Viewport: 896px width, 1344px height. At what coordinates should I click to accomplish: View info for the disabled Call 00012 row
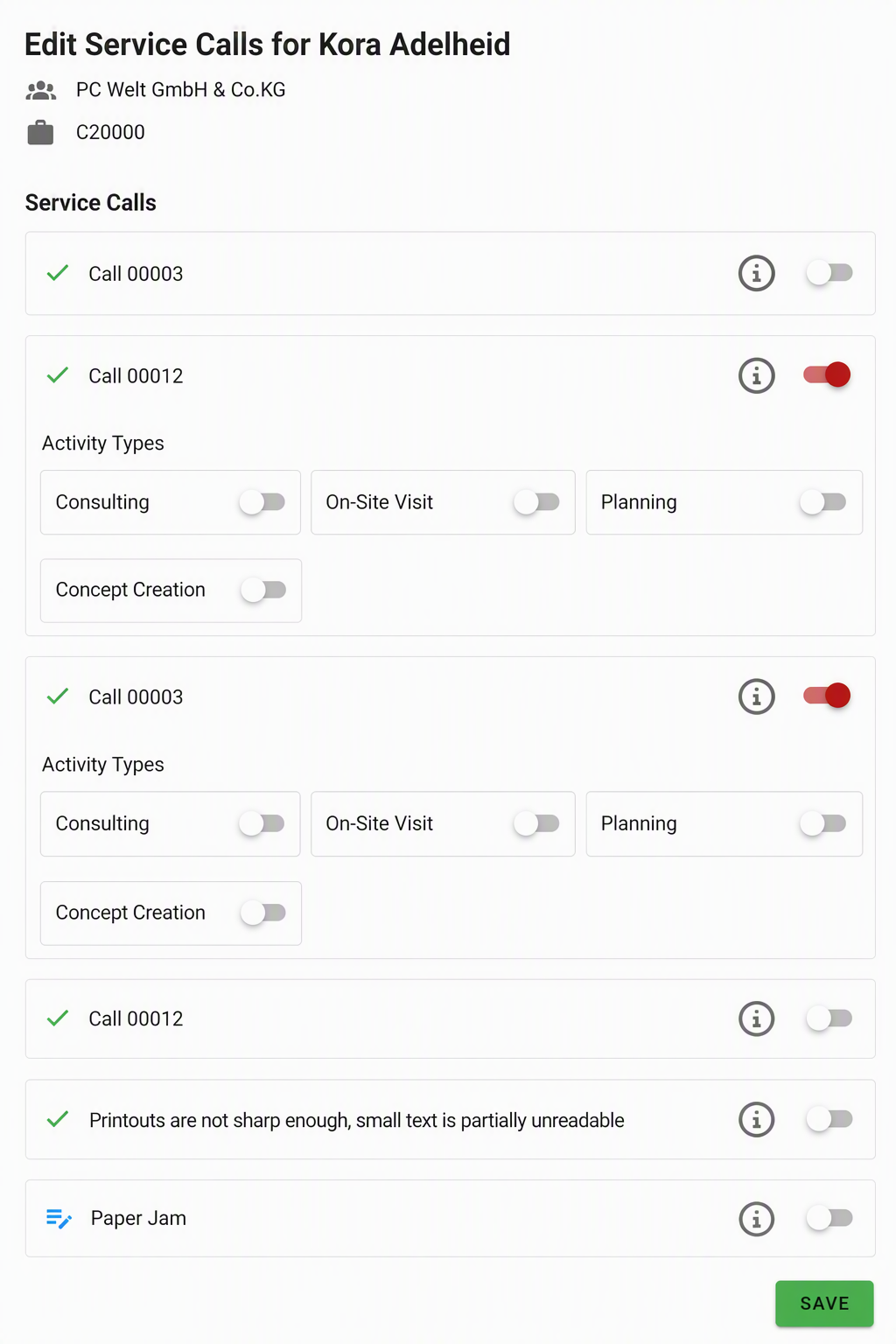[x=756, y=1018]
